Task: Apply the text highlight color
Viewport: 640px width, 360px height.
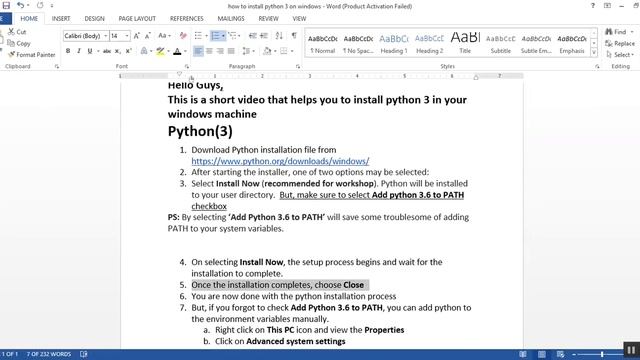Action: (160, 51)
